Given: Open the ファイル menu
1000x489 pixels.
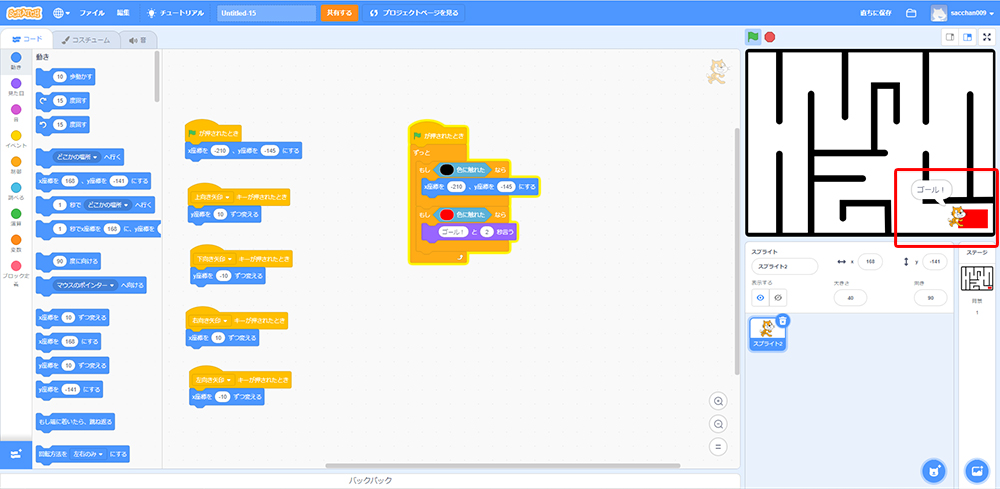Looking at the screenshot, I should [91, 13].
